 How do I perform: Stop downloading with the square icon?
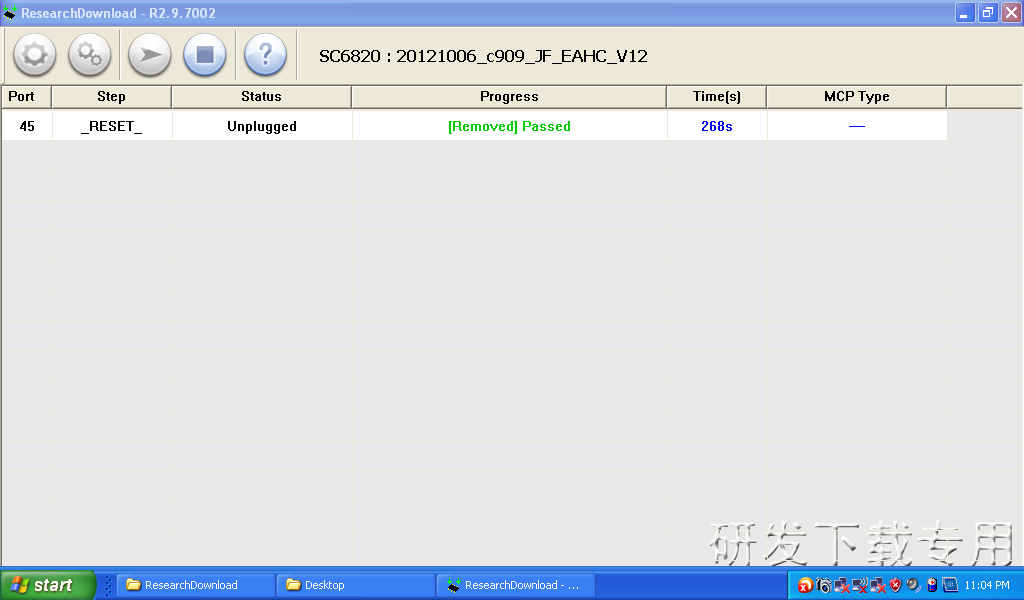pyautogui.click(x=204, y=54)
